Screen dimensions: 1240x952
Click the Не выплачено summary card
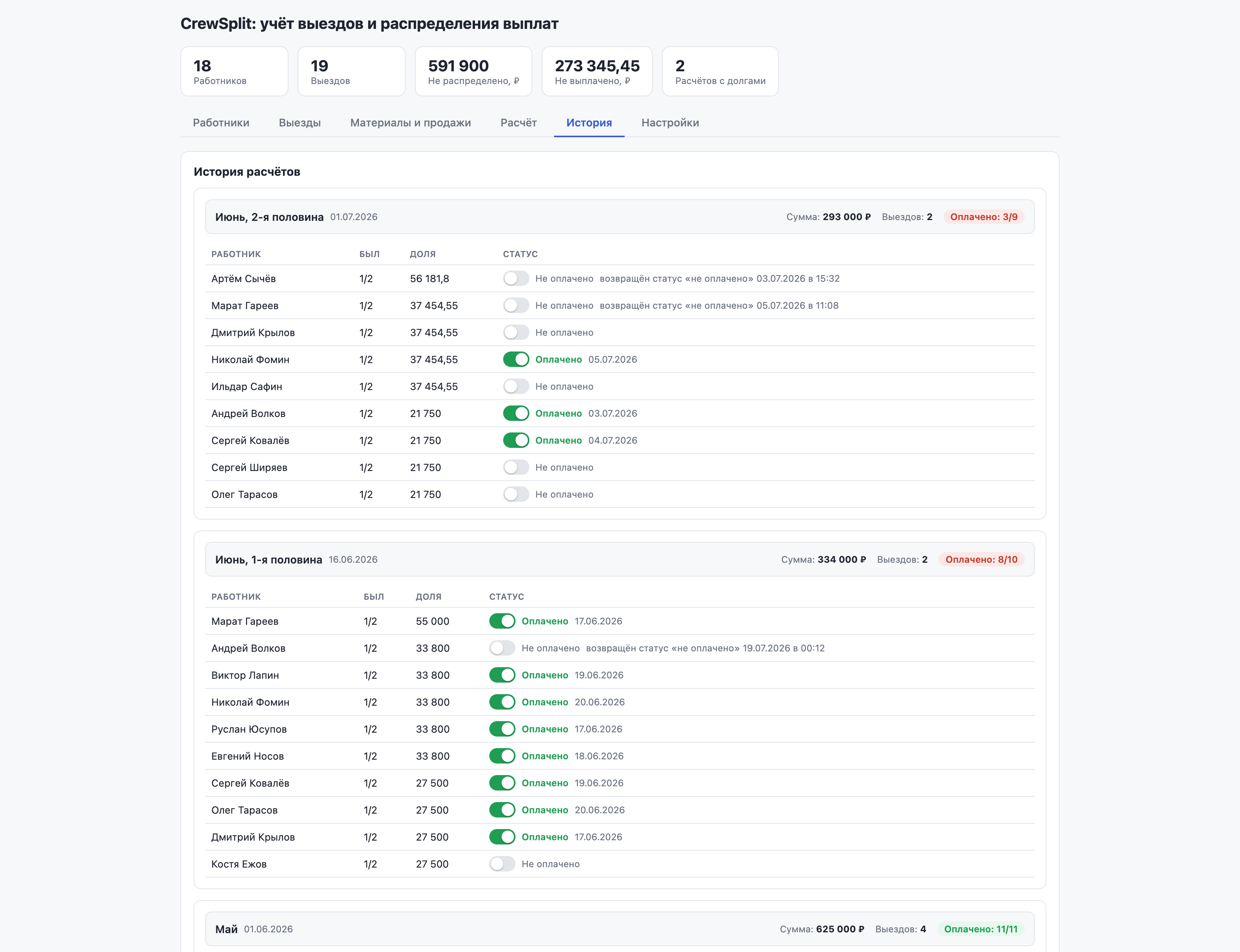coord(597,71)
